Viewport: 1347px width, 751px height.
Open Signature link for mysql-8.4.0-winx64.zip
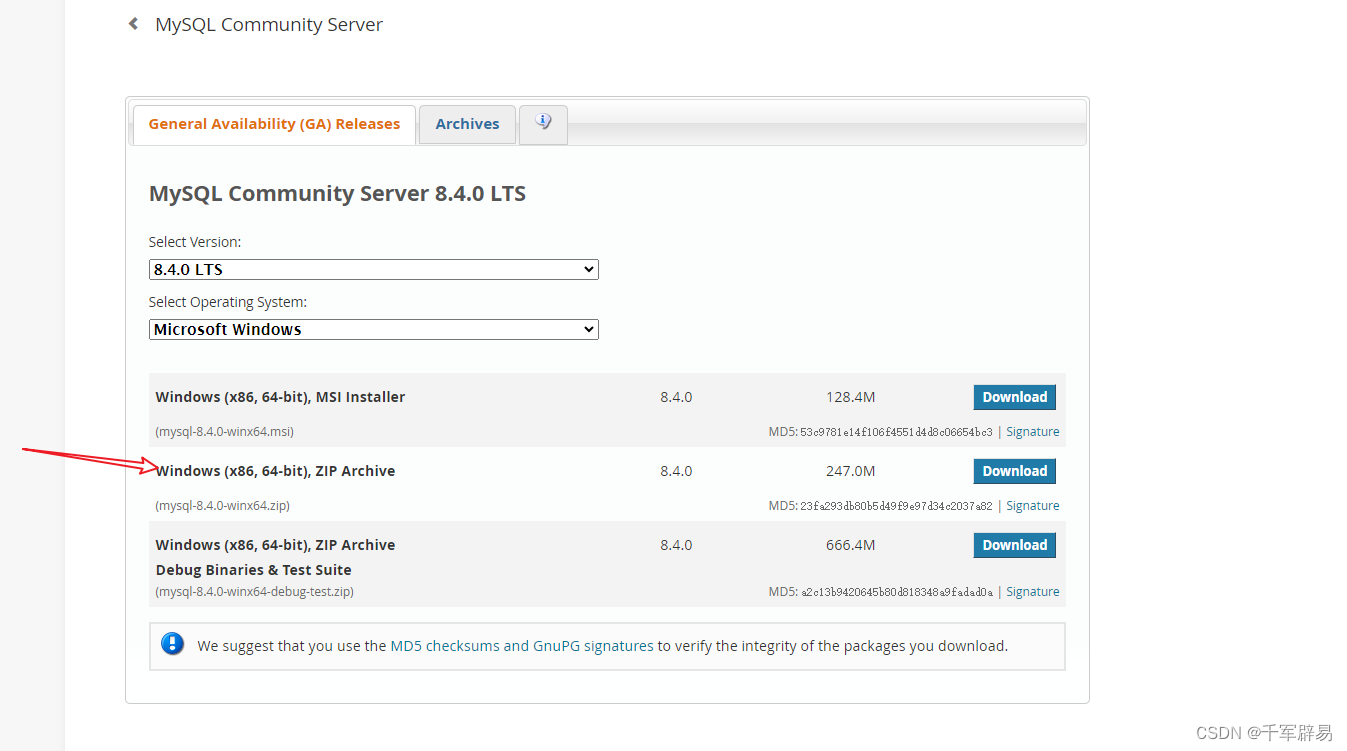(x=1032, y=506)
